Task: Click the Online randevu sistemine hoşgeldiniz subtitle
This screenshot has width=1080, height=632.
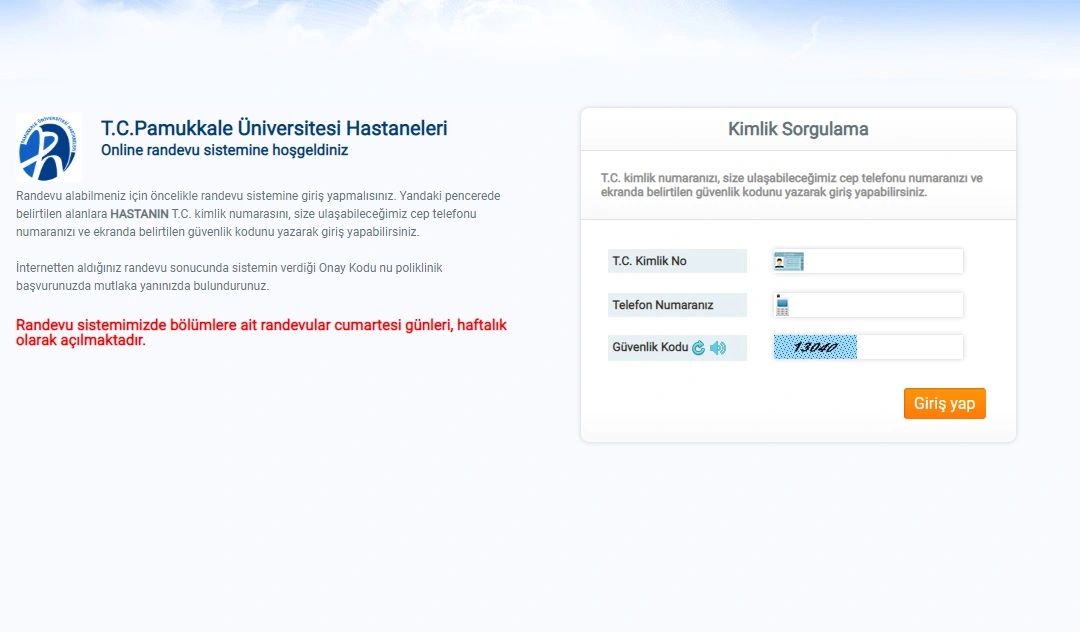Action: 225,150
